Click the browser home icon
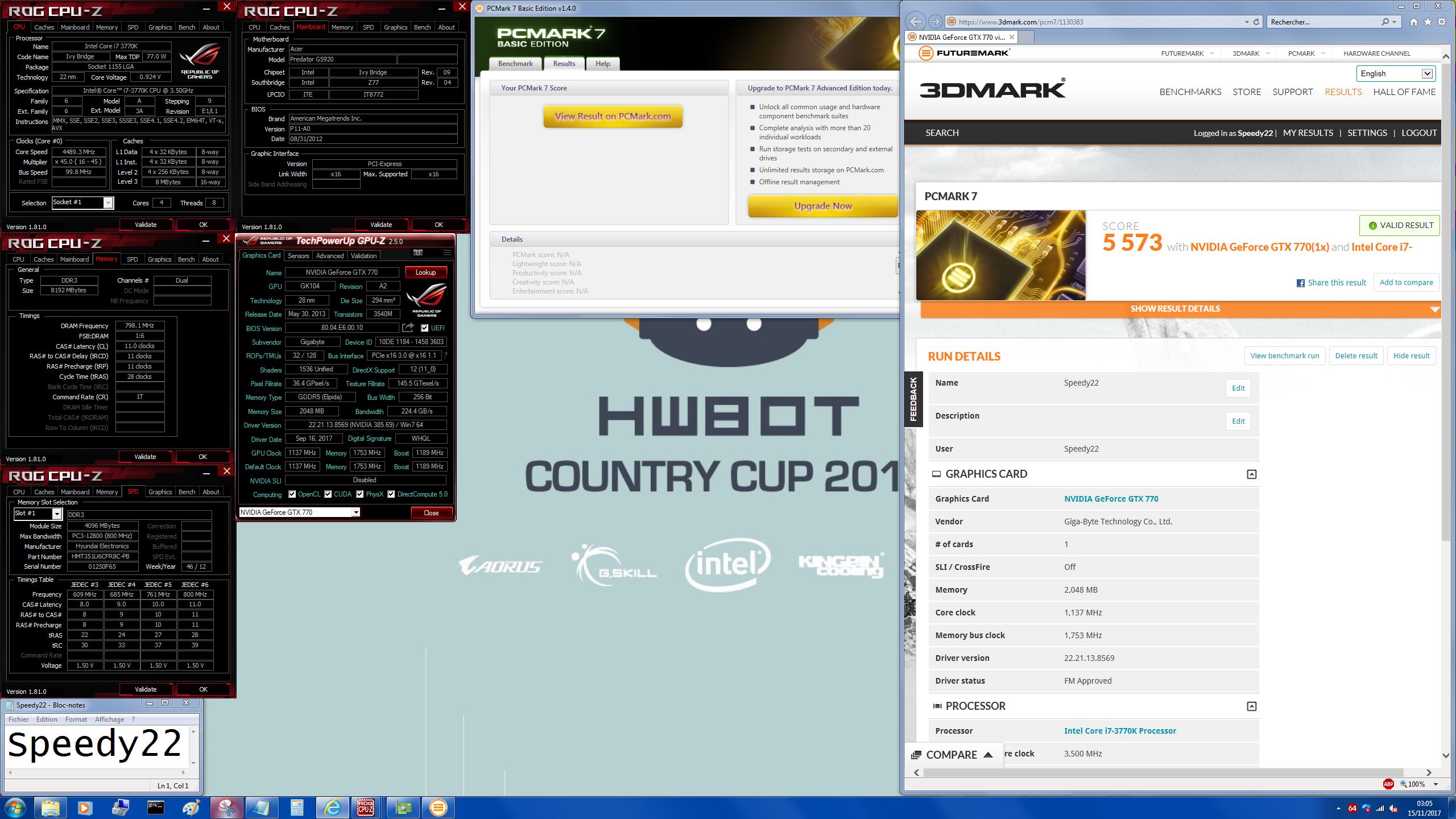The height and width of the screenshot is (819, 1456). coord(1414,22)
